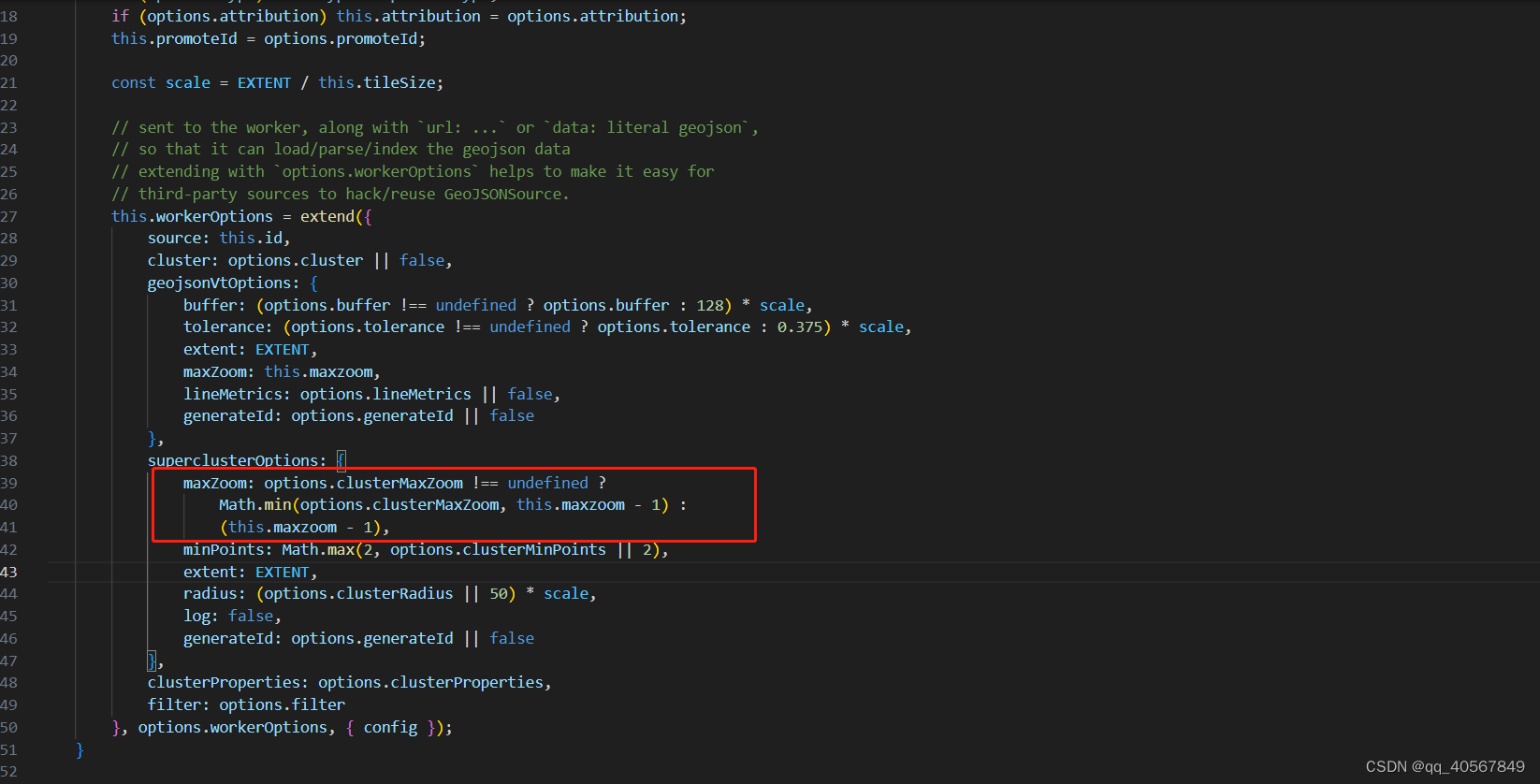Click 'options.workerOptions' on line 50
Viewport: 1540px width, 784px height.
click(x=232, y=727)
